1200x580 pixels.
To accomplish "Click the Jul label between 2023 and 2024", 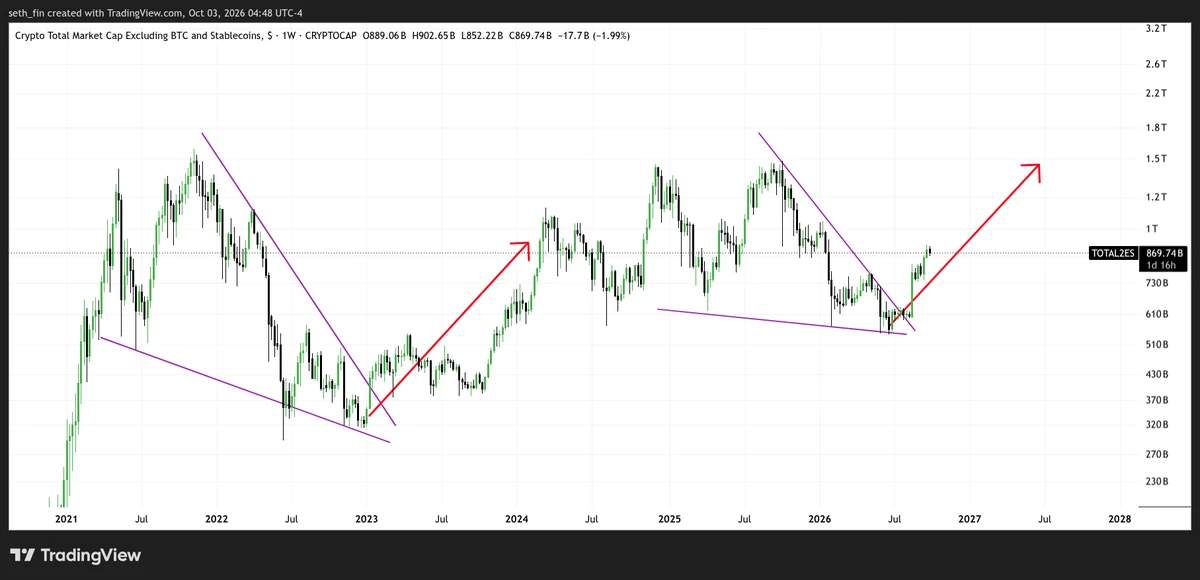I will coord(441,520).
